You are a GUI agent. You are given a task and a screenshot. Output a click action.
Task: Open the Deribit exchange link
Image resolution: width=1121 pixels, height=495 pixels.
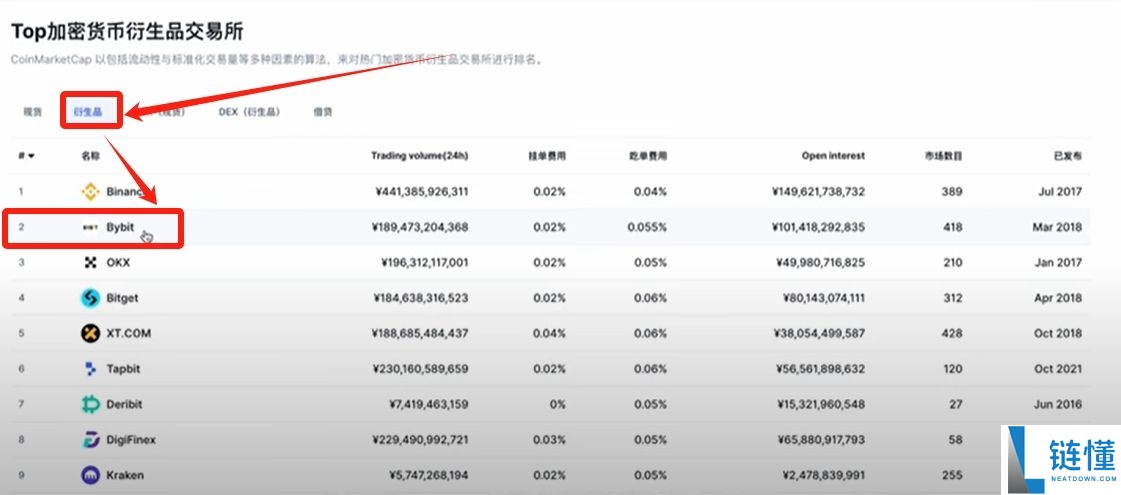coord(124,404)
